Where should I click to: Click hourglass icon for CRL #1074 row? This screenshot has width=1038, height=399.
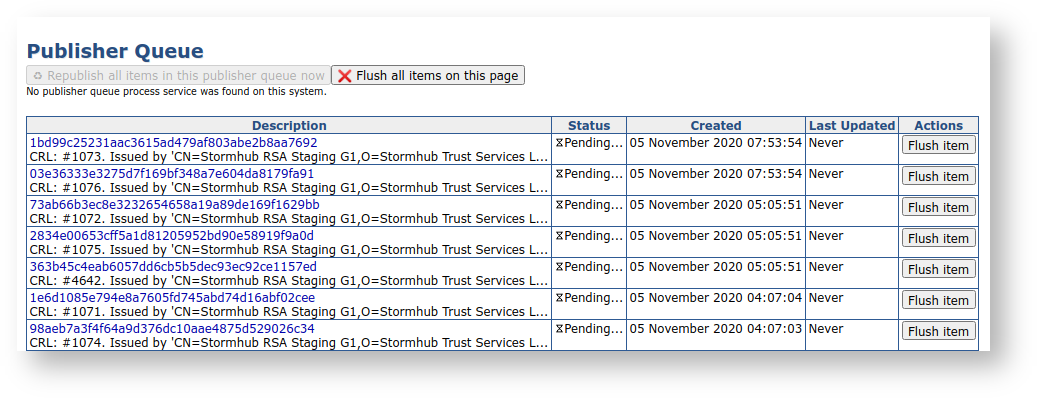pos(559,329)
